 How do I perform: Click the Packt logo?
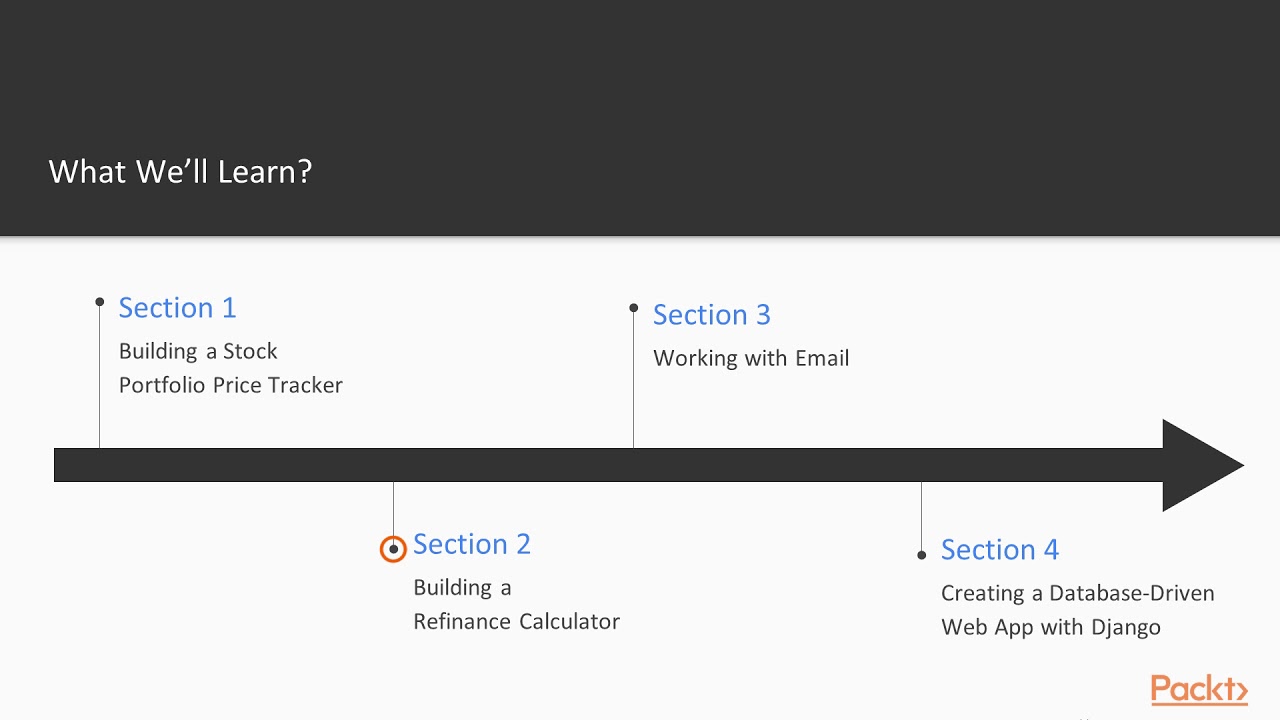pos(1198,690)
